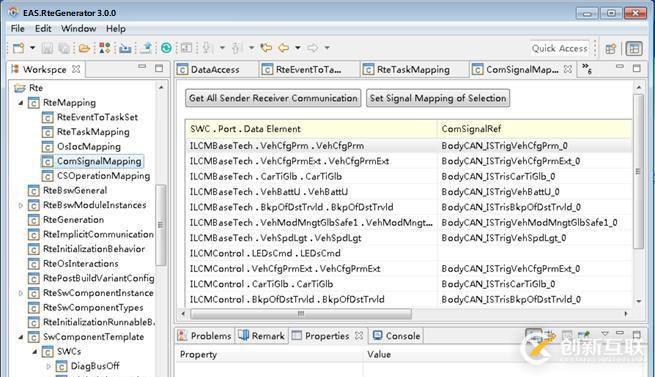Click the last edit location icon
The width and height of the screenshot is (655, 377).
pos(266,48)
